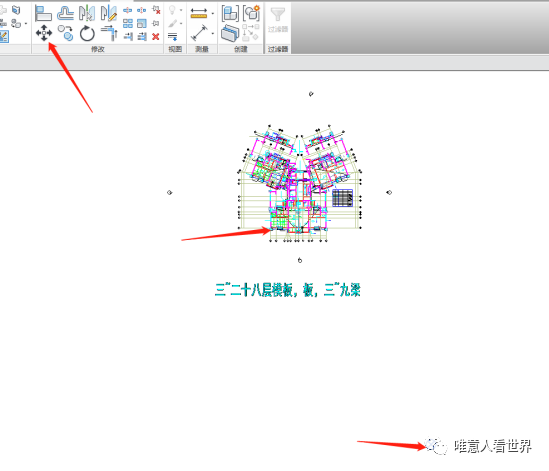The height and width of the screenshot is (471, 549).
Task: Click the 修改 panel label
Action: (x=98, y=49)
